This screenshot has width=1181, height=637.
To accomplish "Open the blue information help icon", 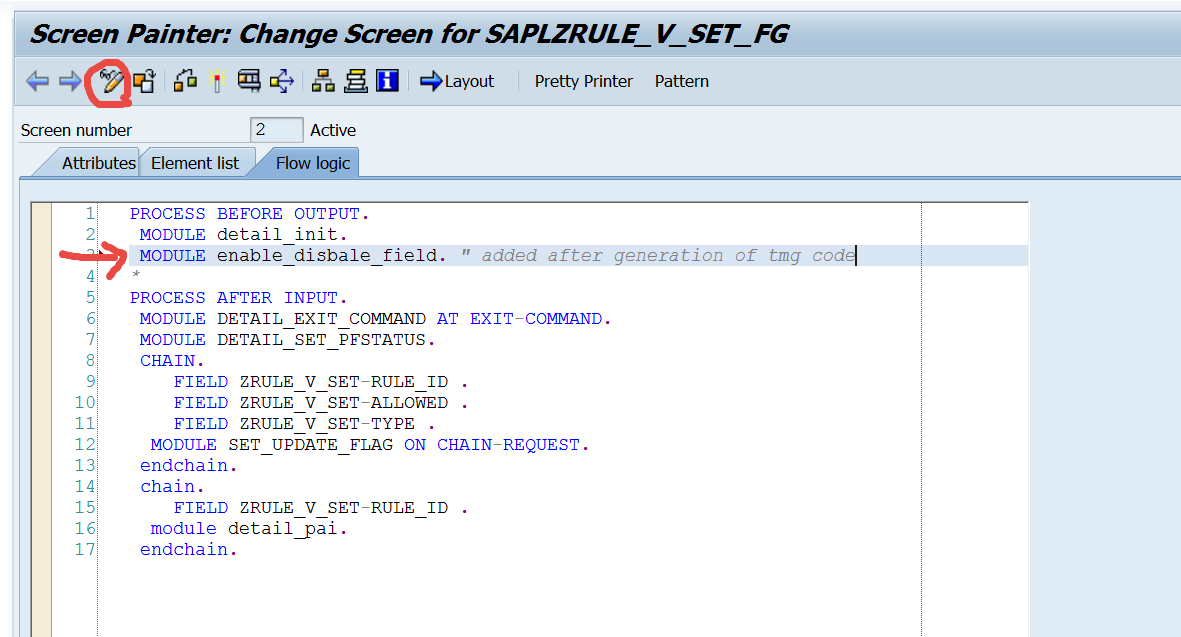I will click(x=387, y=81).
